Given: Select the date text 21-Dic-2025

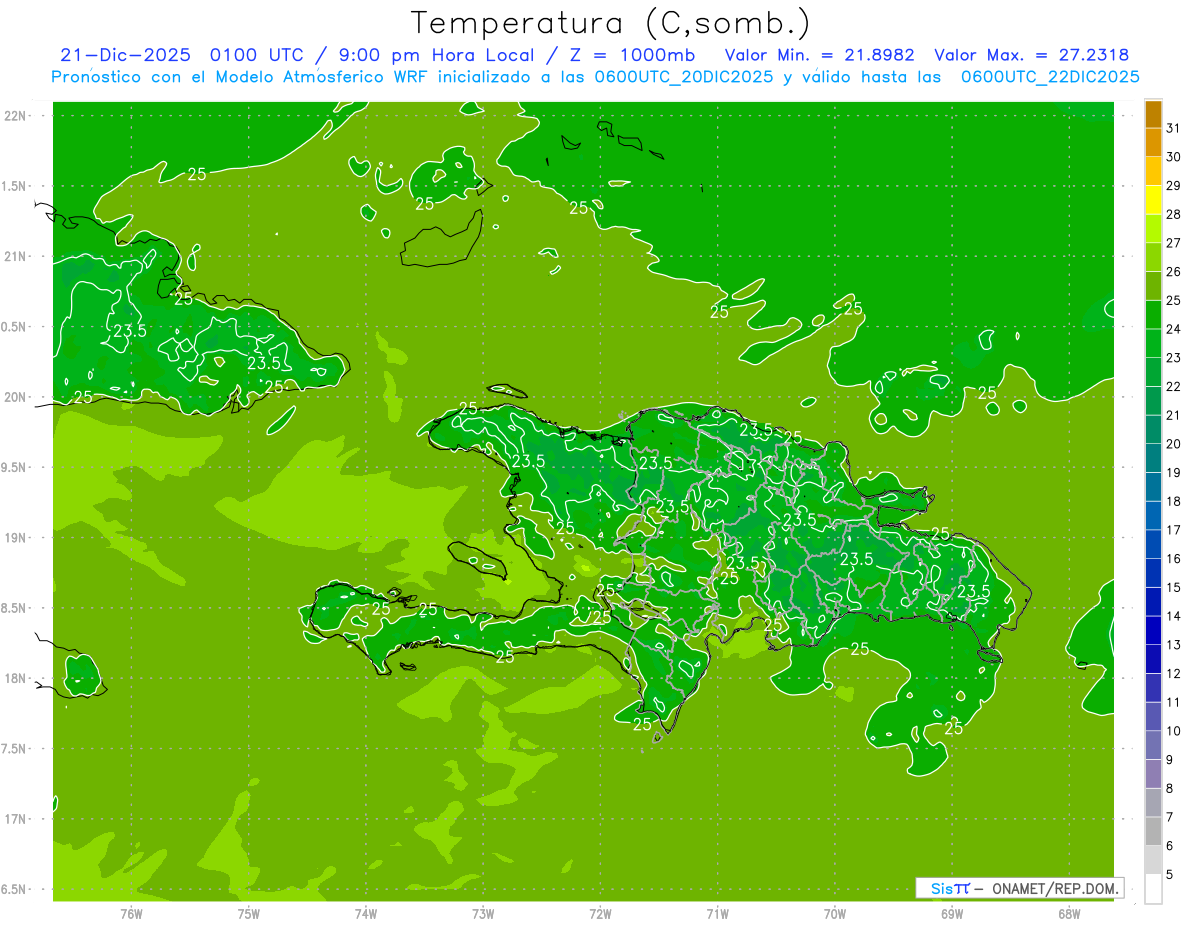Looking at the screenshot, I should (125, 55).
